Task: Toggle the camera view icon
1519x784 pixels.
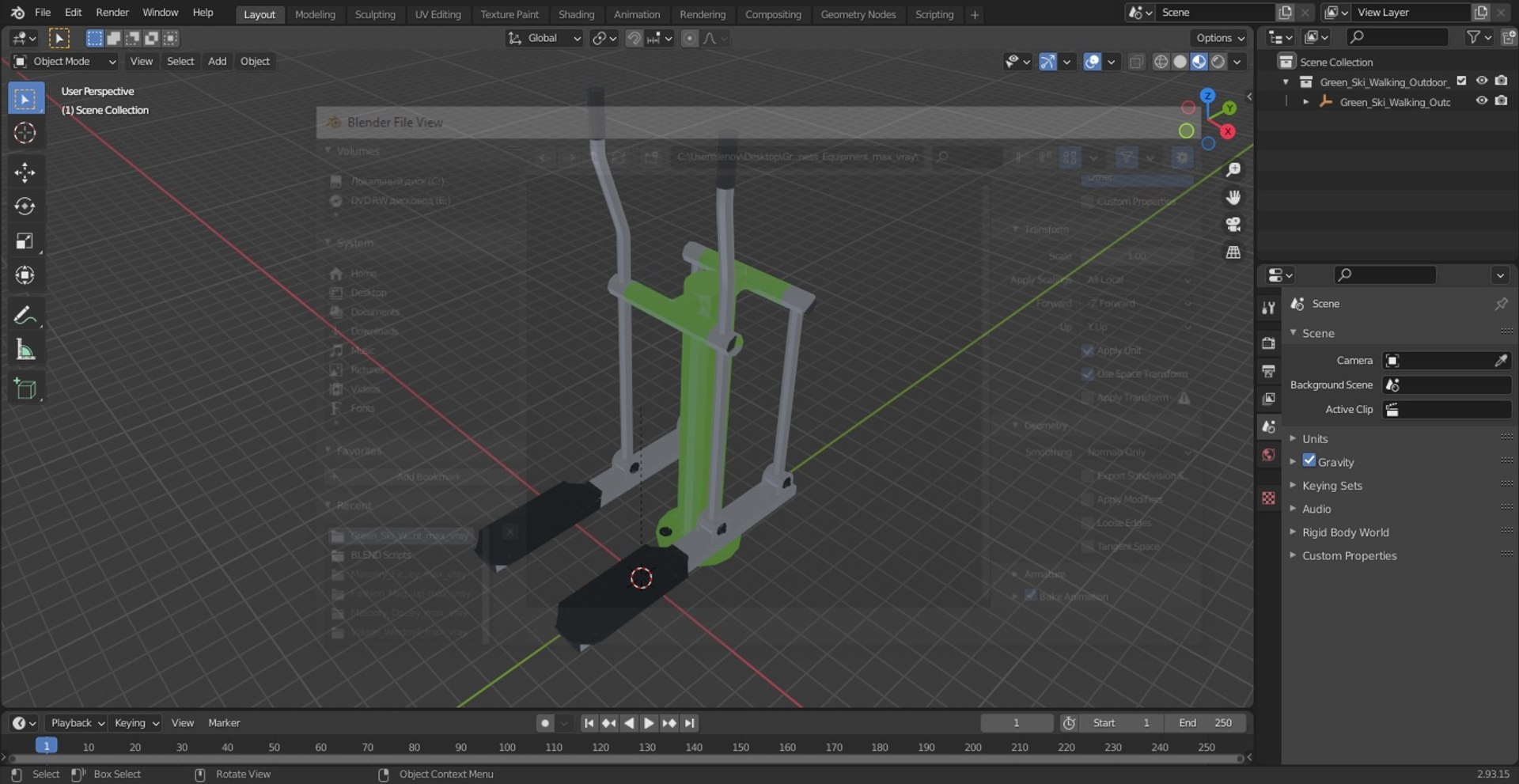Action: (1233, 225)
